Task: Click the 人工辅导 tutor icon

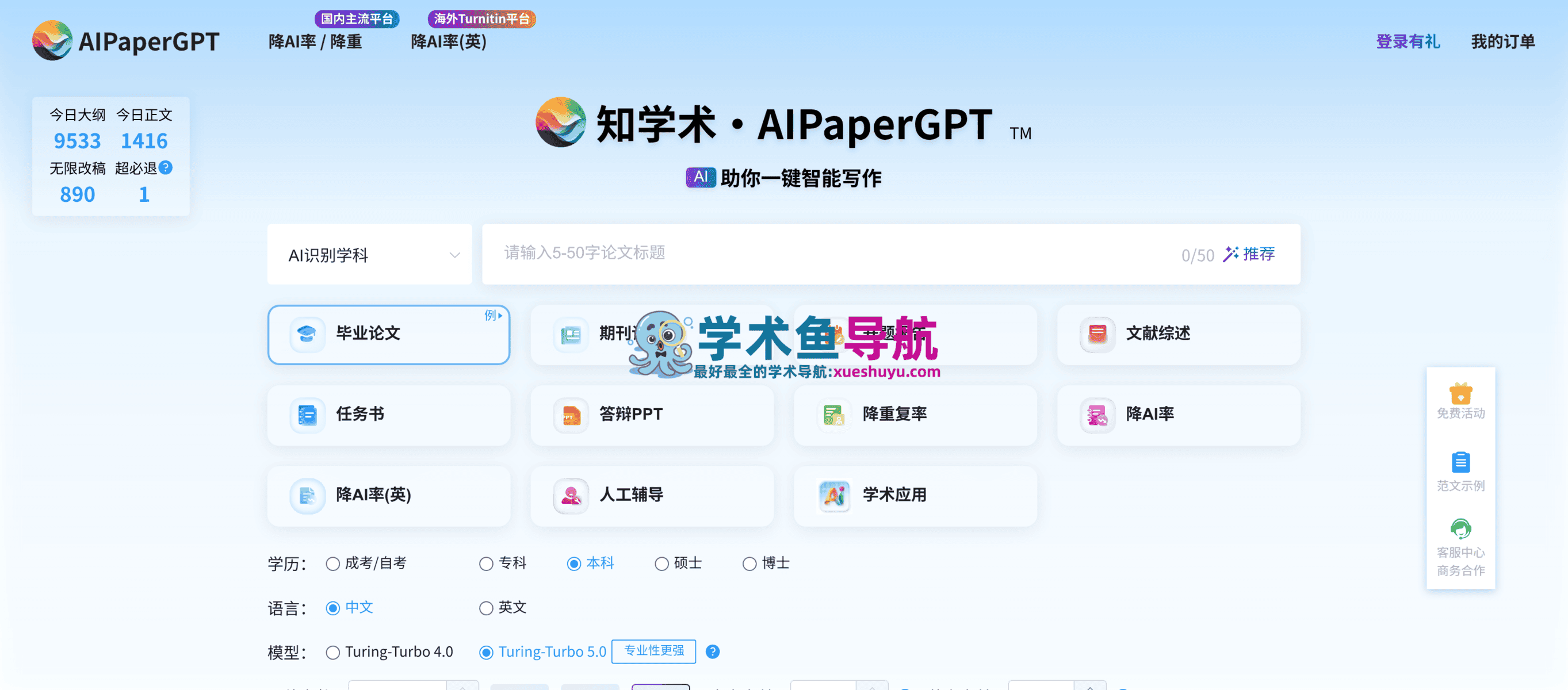Action: (571, 496)
